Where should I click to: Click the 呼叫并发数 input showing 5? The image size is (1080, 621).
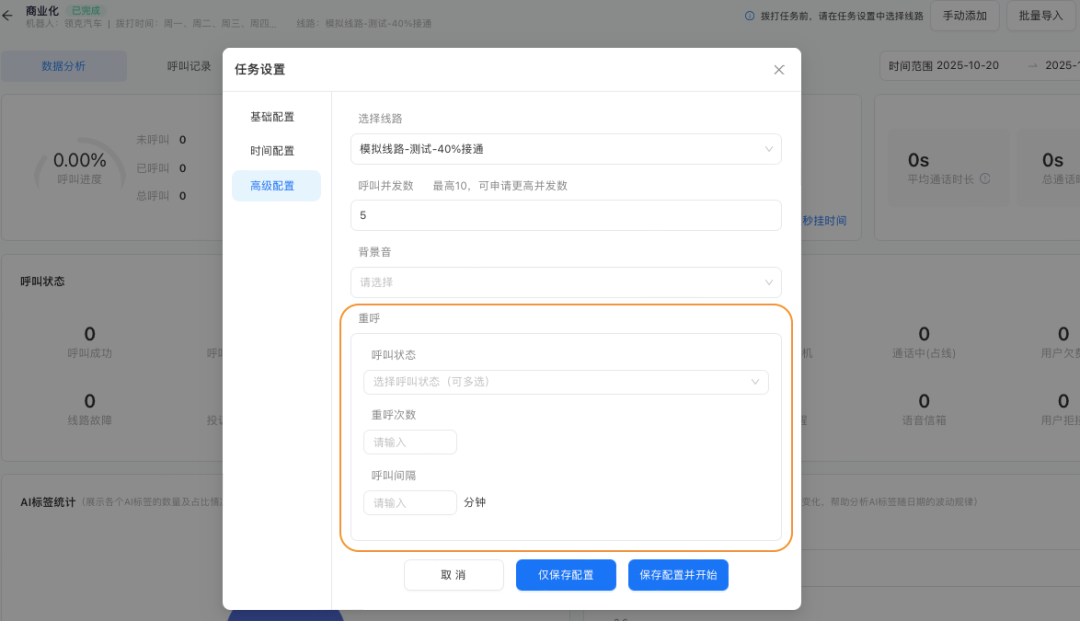click(566, 215)
